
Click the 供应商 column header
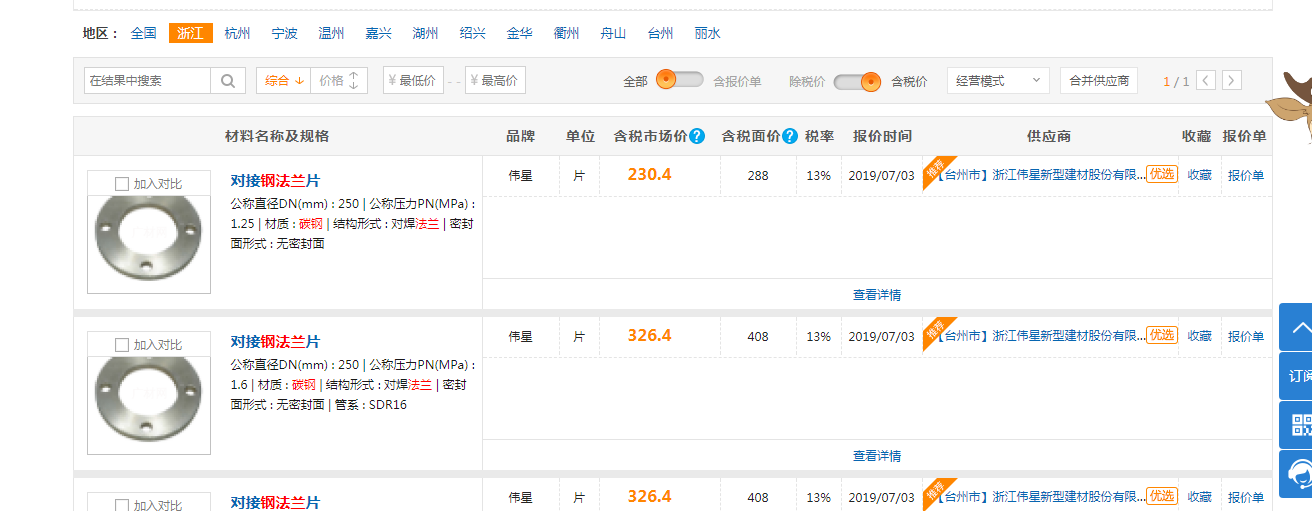[1048, 136]
